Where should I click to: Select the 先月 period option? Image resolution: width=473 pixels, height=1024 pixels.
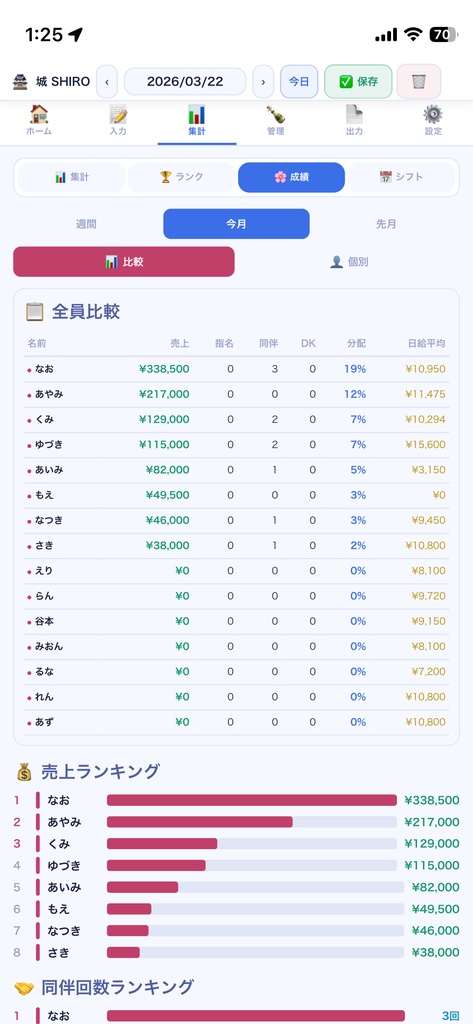tap(386, 224)
